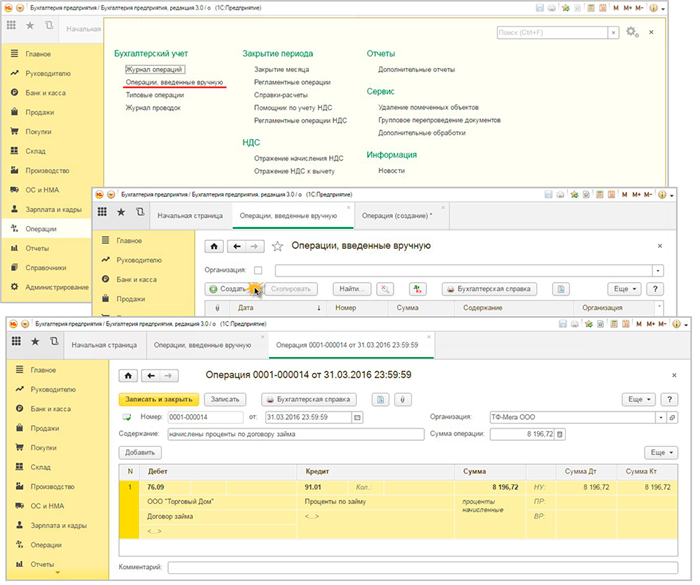
Task: Click cancel search icon beside Найти
Action: pos(385,289)
